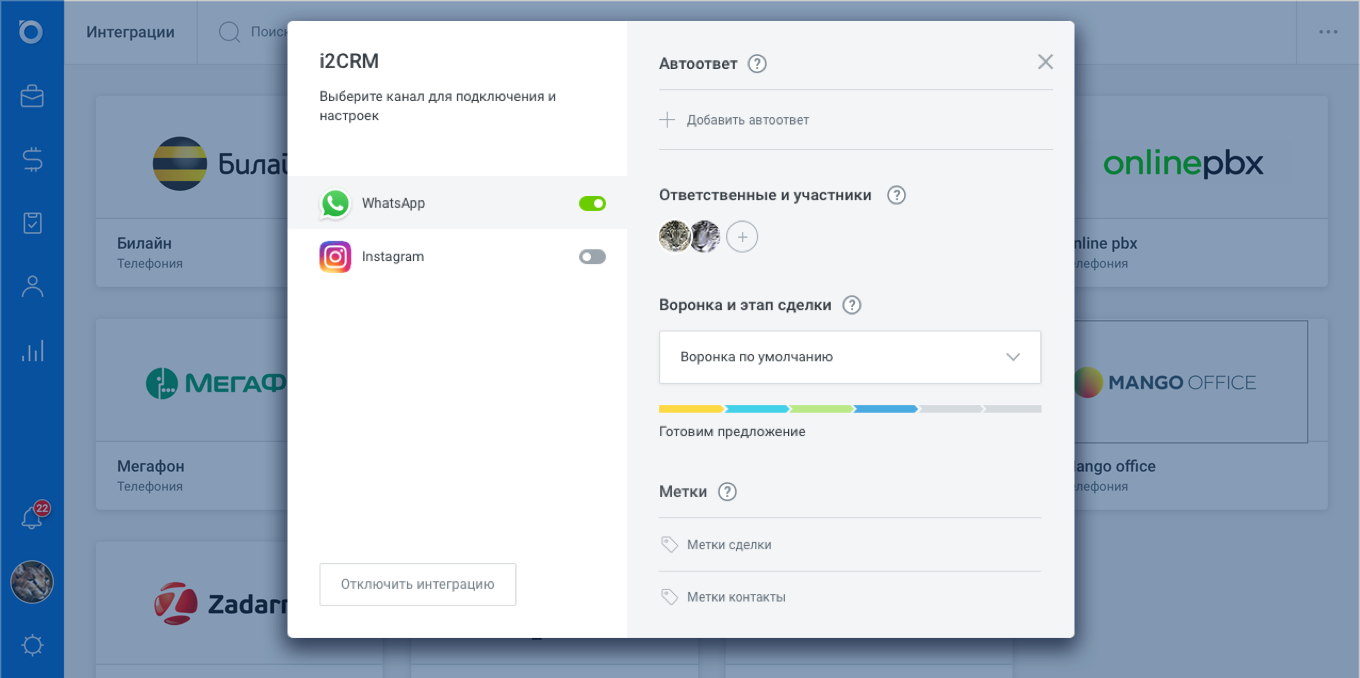1360x678 pixels.
Task: Open the analytics bar chart icon in sidebar
Action: pos(32,351)
